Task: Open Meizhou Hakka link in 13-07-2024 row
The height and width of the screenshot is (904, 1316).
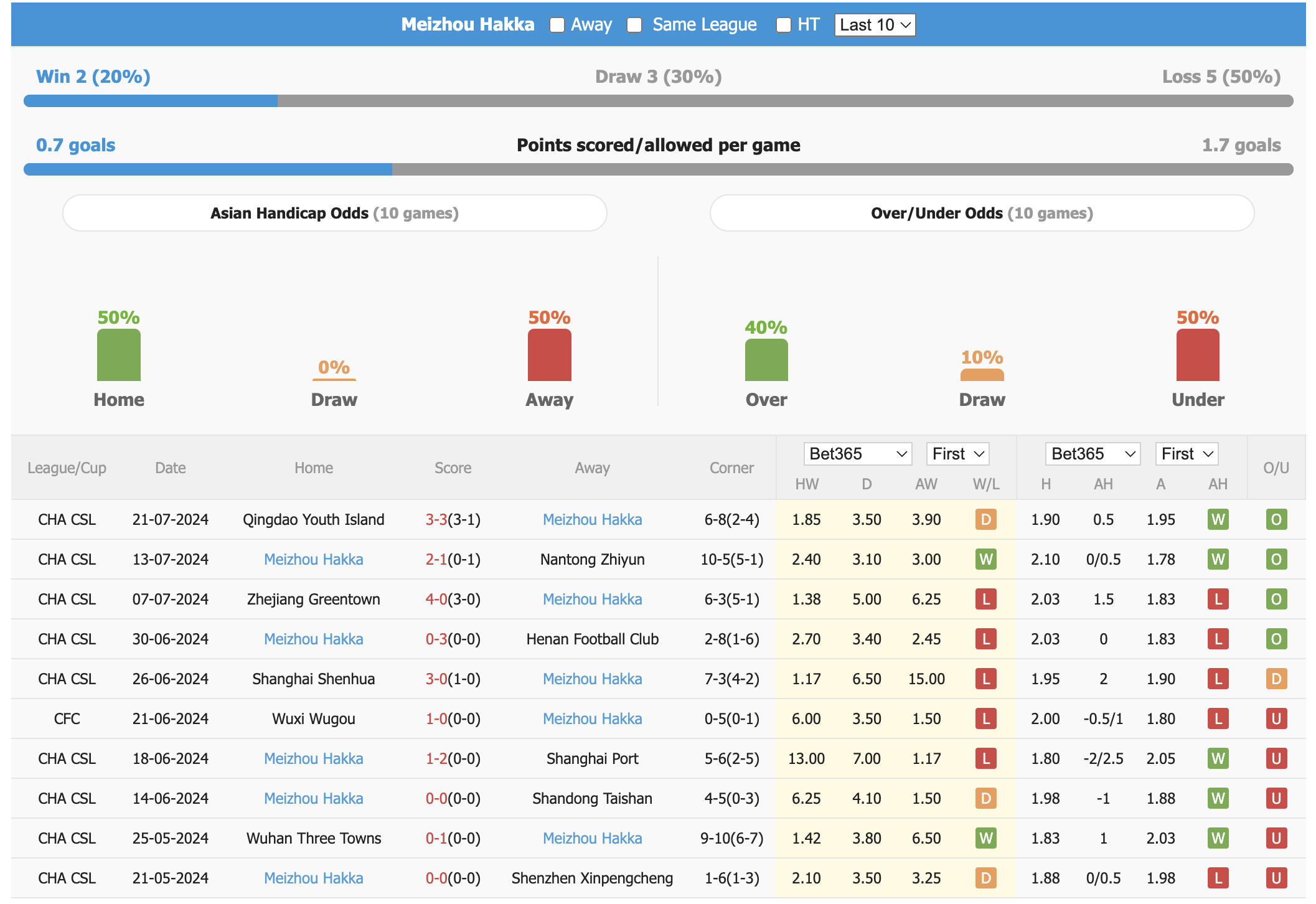Action: pyautogui.click(x=313, y=559)
